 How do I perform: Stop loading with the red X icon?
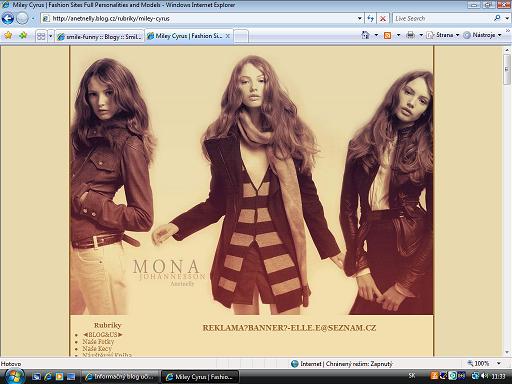383,18
